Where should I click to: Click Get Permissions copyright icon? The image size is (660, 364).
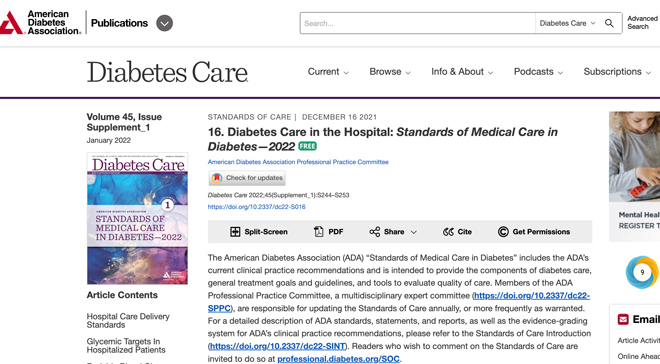pos(503,231)
